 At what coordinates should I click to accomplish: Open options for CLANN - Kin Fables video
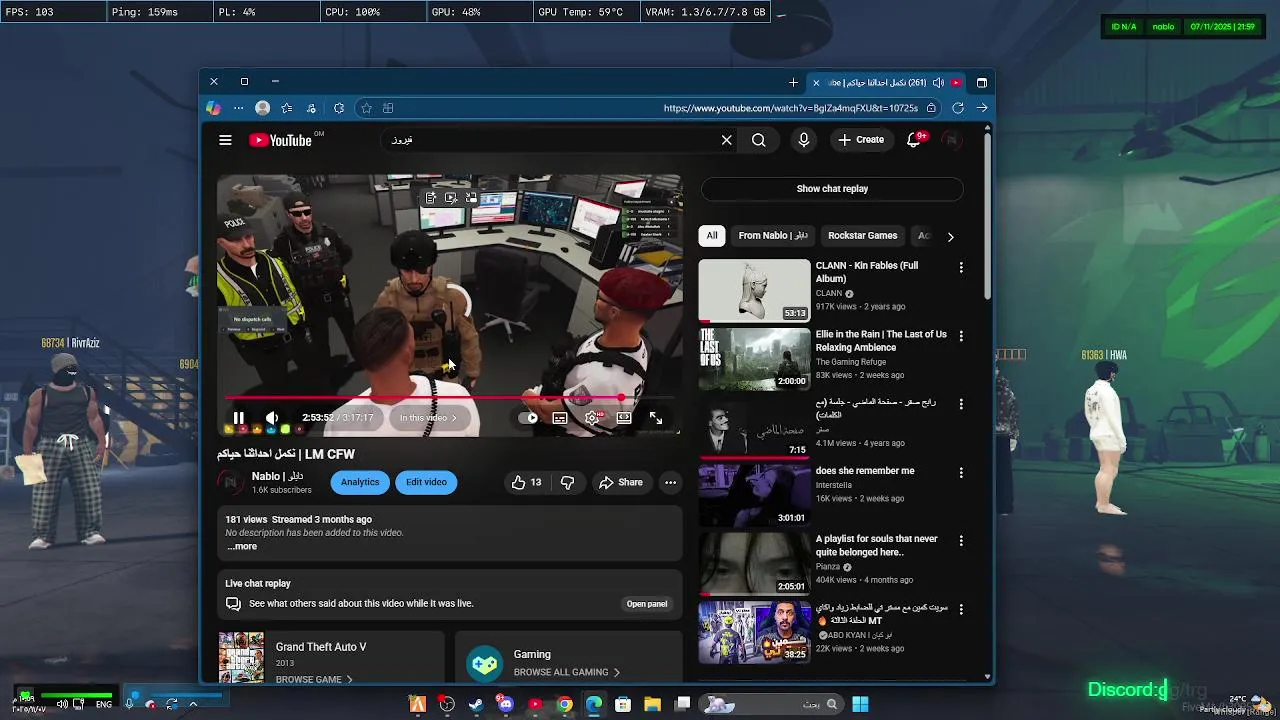(961, 268)
